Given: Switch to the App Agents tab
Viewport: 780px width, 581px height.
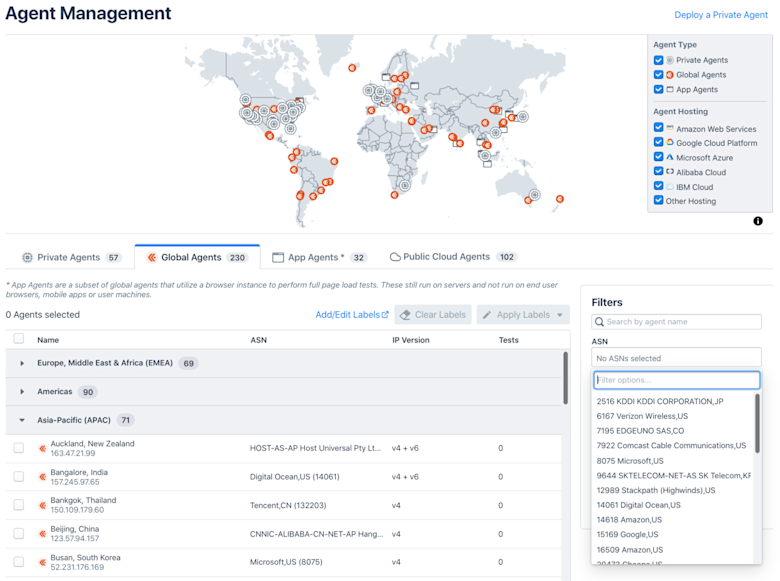Looking at the screenshot, I should point(319,257).
